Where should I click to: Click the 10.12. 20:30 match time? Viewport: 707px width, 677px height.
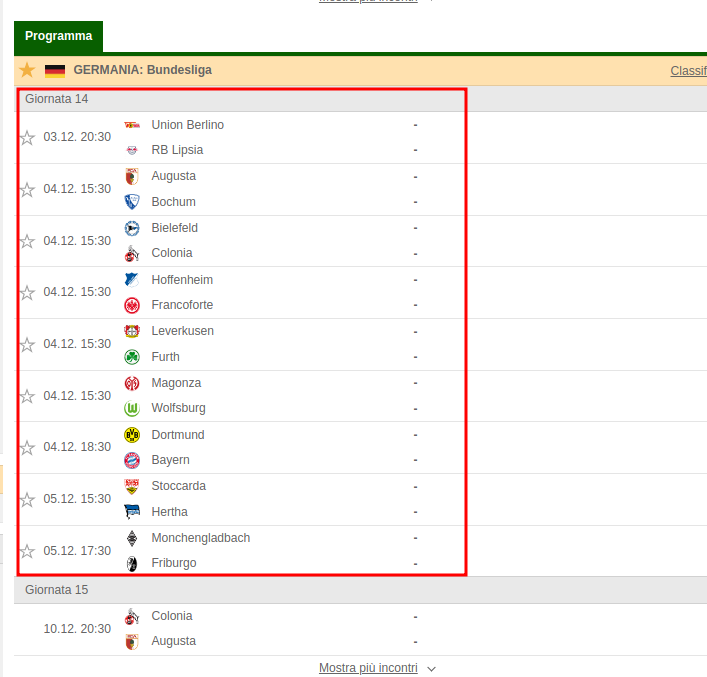tap(77, 629)
